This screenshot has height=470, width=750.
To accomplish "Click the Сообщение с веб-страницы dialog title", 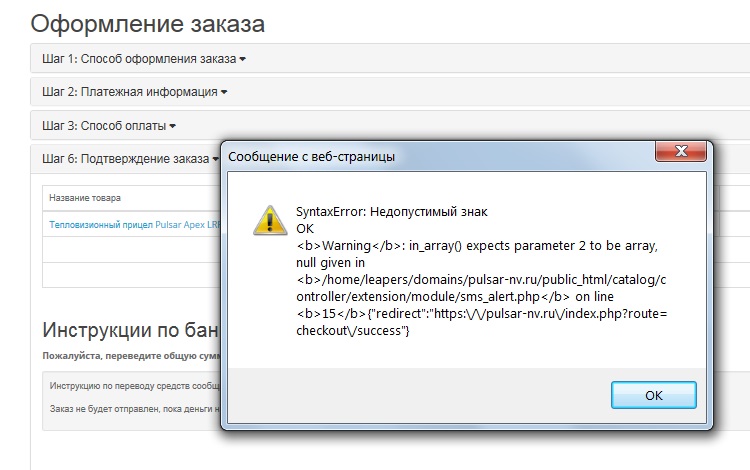I will click(311, 157).
